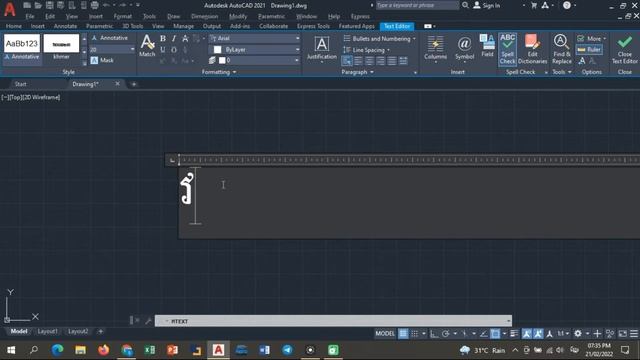The image size is (640, 360).
Task: Click the MODEL space status button
Action: [384, 333]
